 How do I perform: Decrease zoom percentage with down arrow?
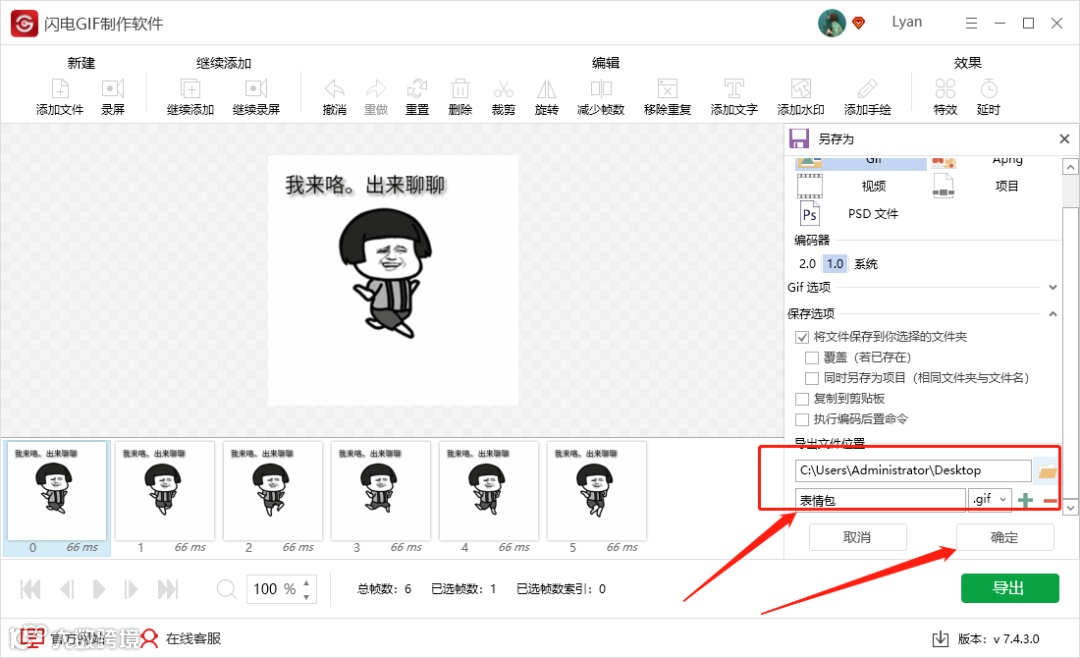point(307,597)
